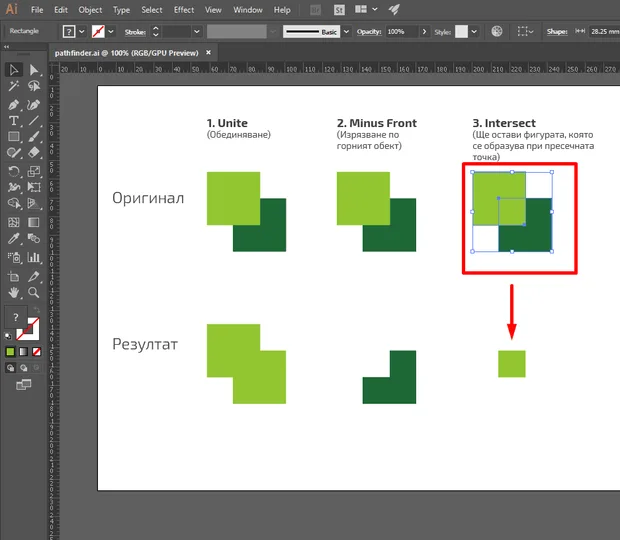Swap fill and stroke colors

coord(36,310)
